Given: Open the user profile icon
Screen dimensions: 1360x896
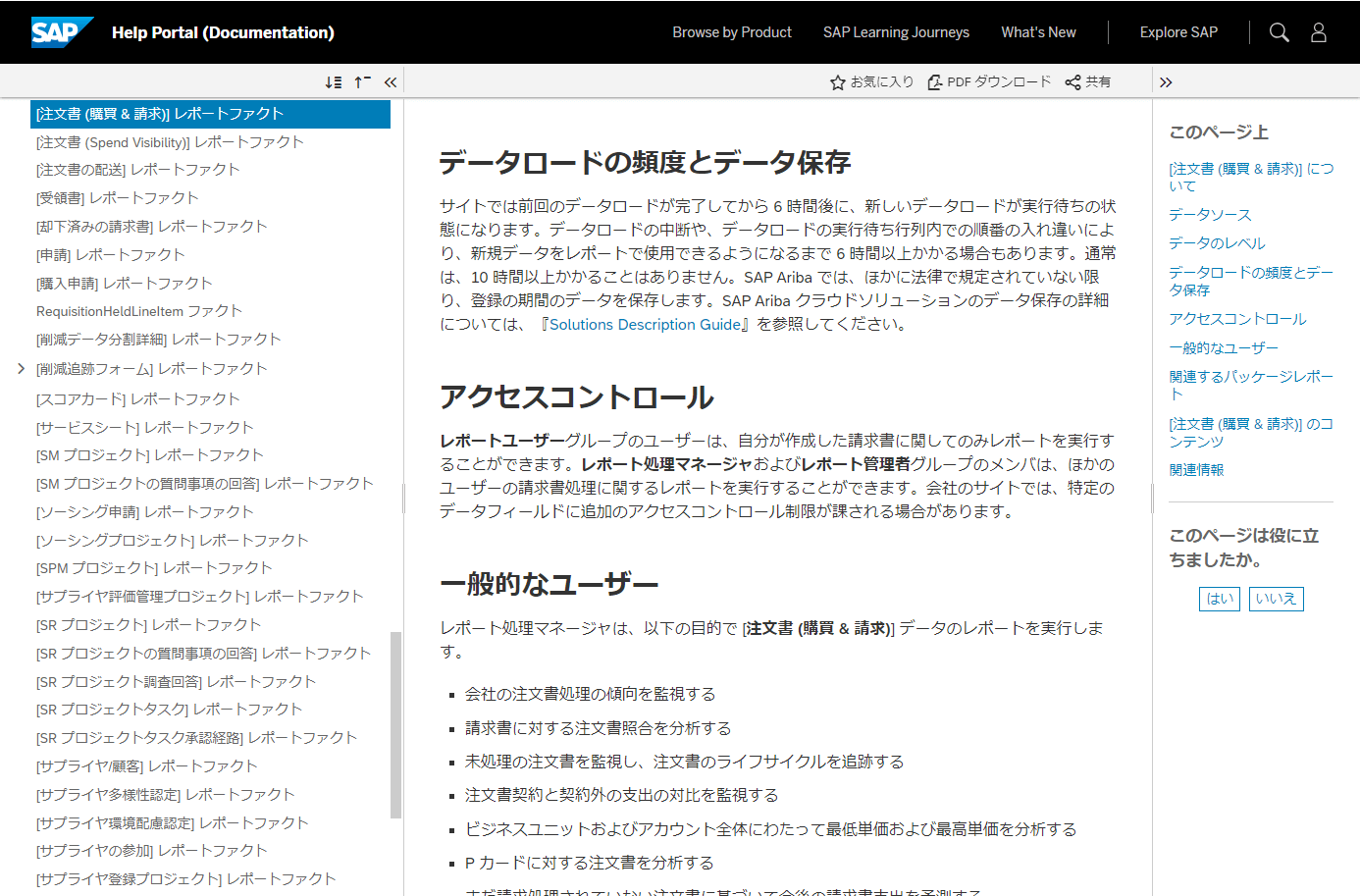Looking at the screenshot, I should [x=1319, y=32].
